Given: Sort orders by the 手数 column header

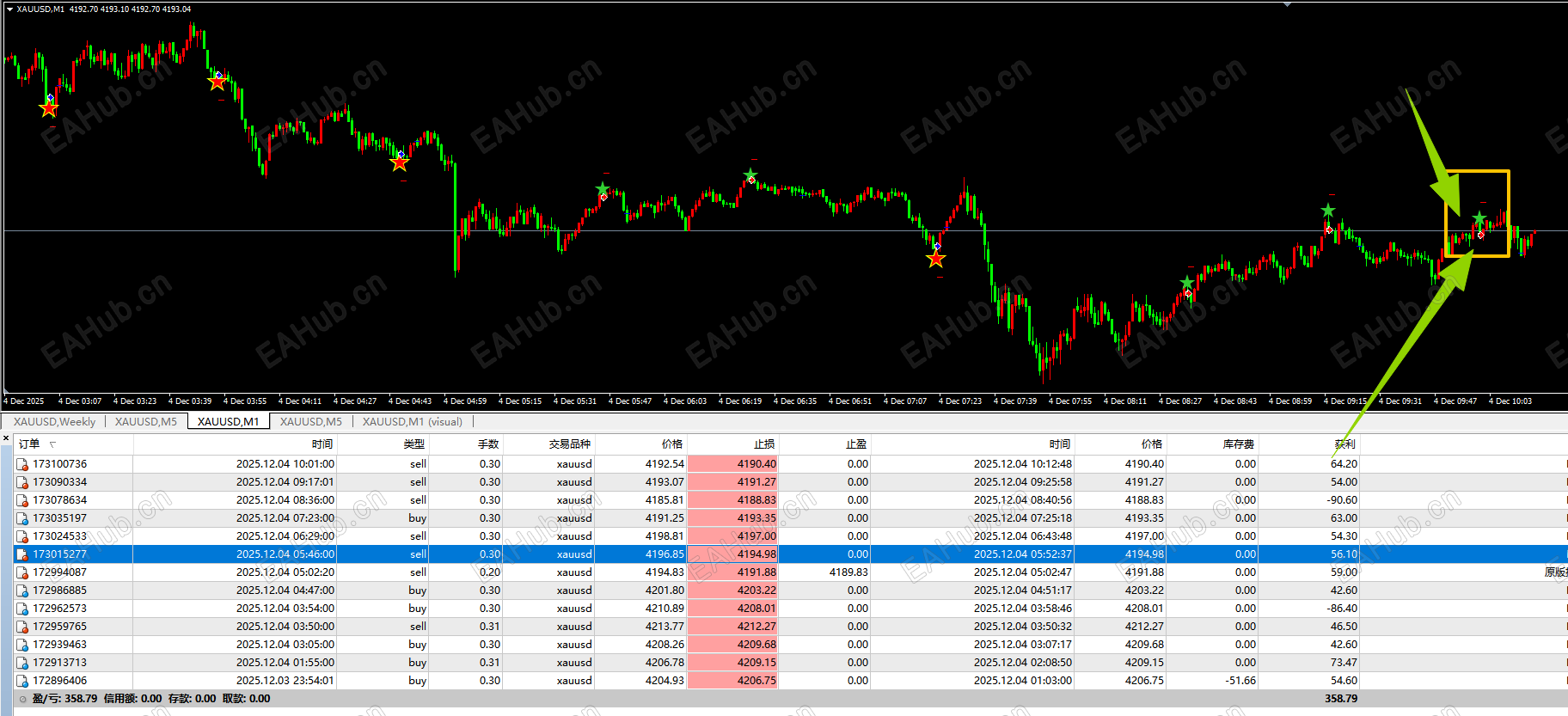Looking at the screenshot, I should (x=488, y=444).
